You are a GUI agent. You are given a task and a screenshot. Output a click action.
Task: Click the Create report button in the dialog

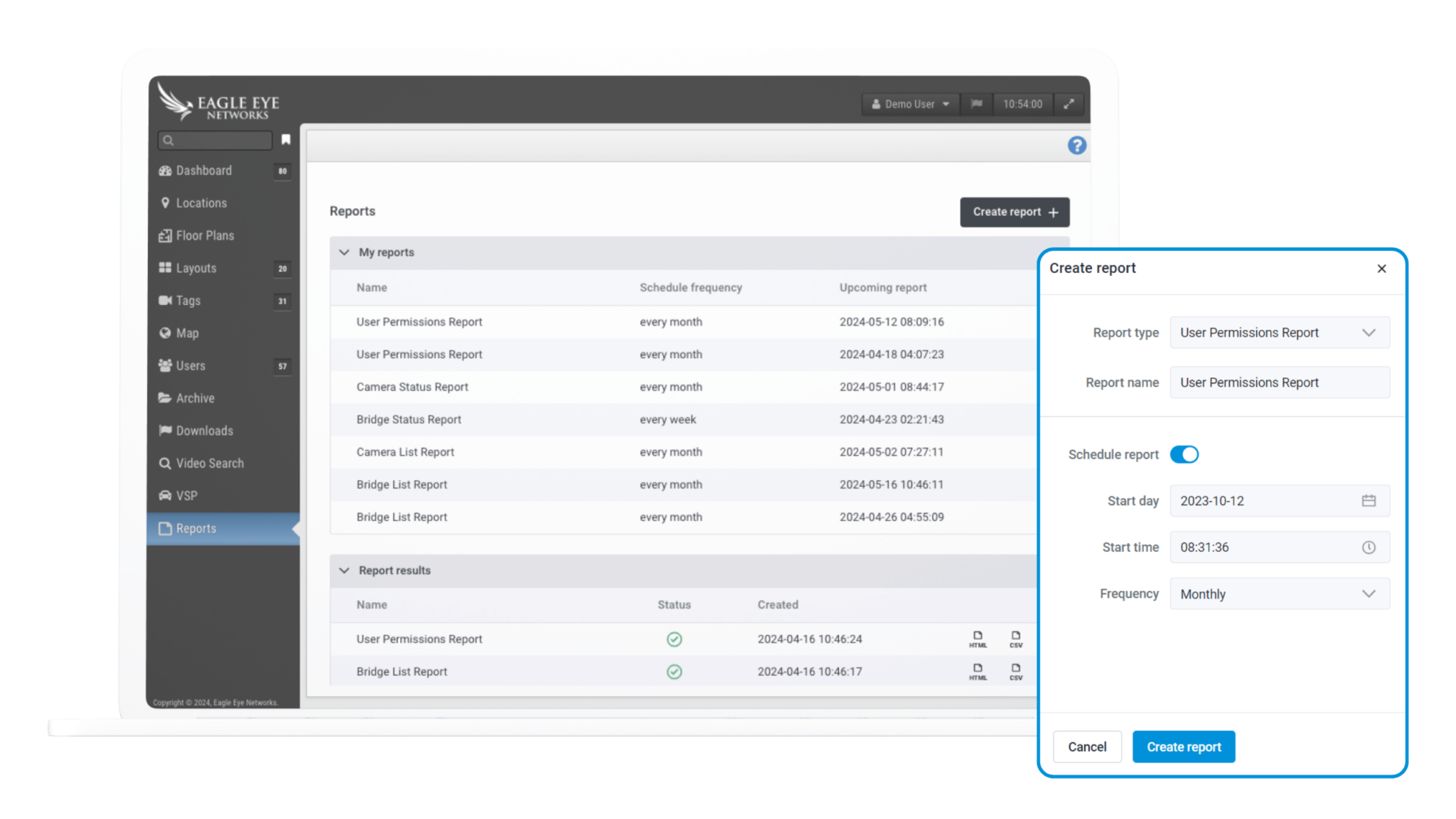click(x=1183, y=746)
